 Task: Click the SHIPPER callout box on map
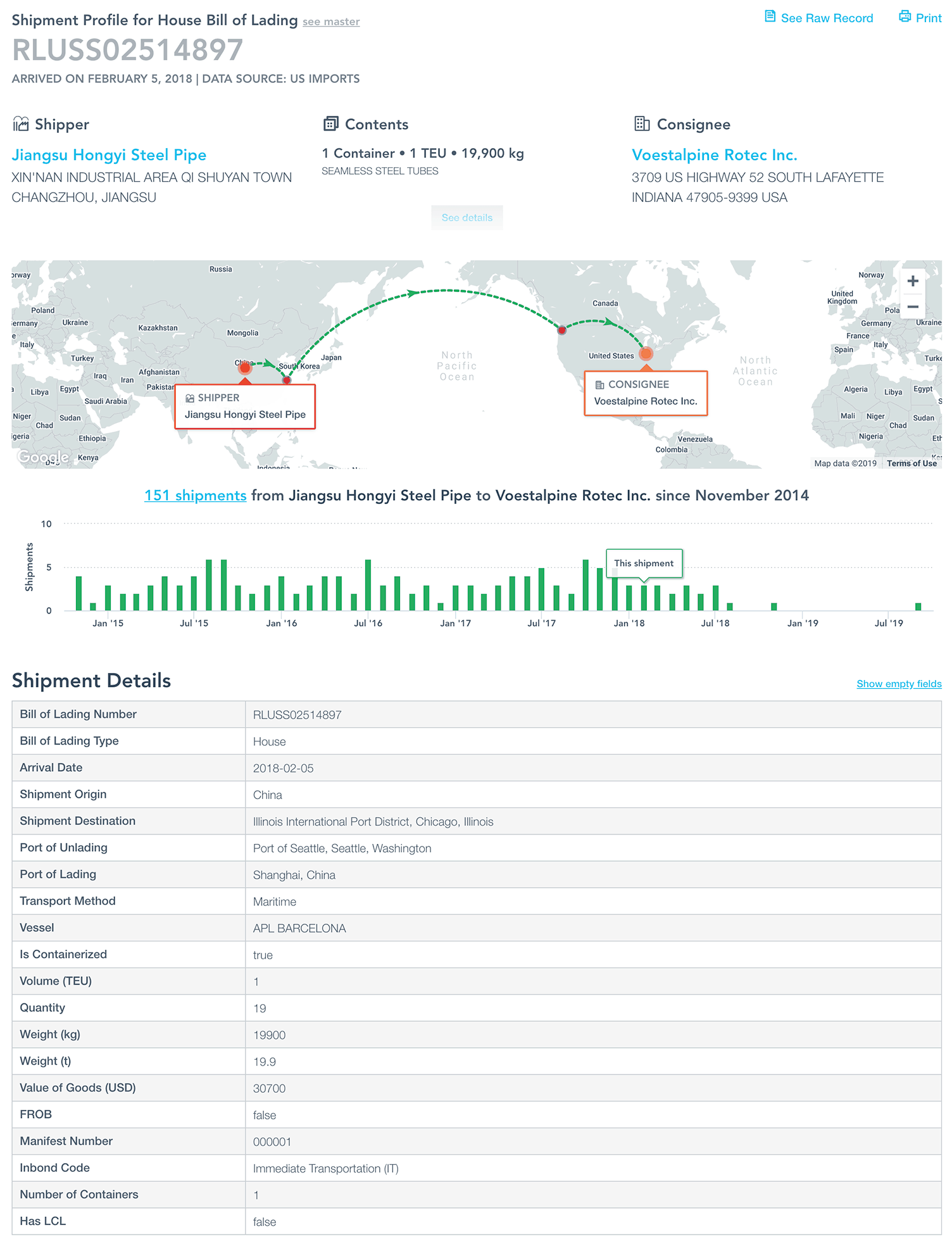click(245, 406)
